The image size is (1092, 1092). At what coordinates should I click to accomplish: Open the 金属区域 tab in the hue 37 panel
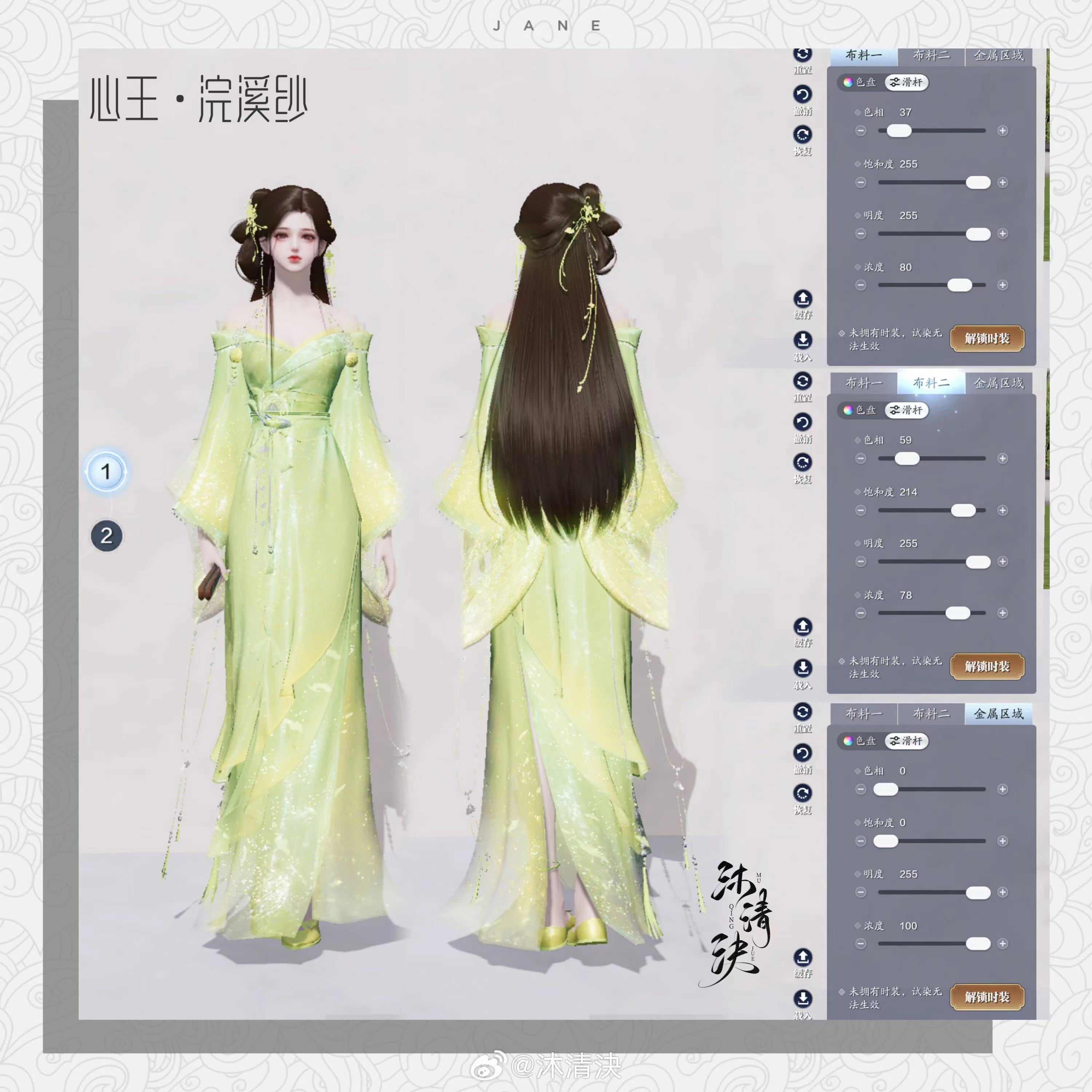click(x=999, y=56)
